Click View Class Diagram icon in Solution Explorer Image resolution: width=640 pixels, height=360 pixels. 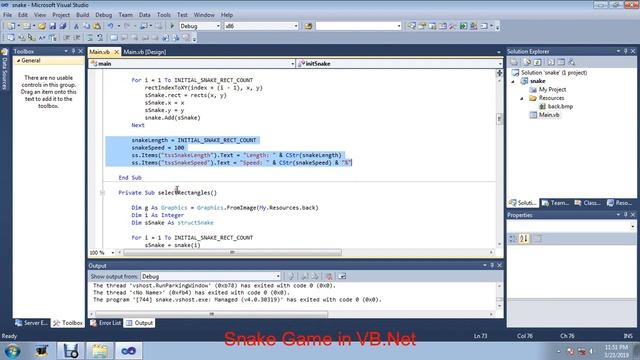[571, 62]
